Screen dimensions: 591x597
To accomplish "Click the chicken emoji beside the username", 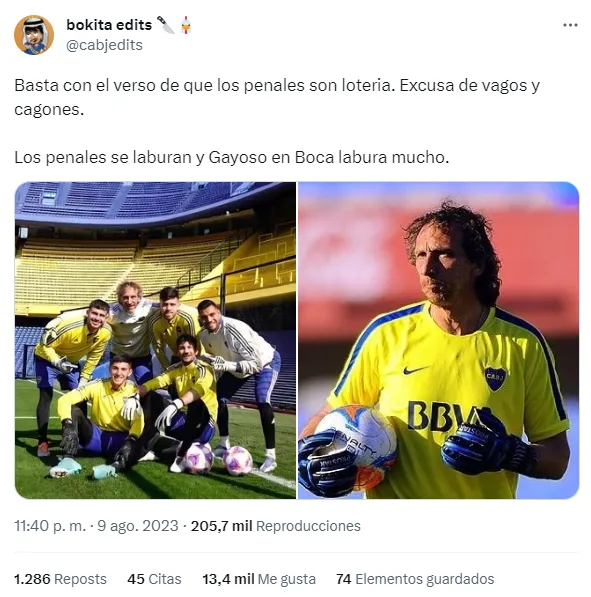I will [186, 25].
